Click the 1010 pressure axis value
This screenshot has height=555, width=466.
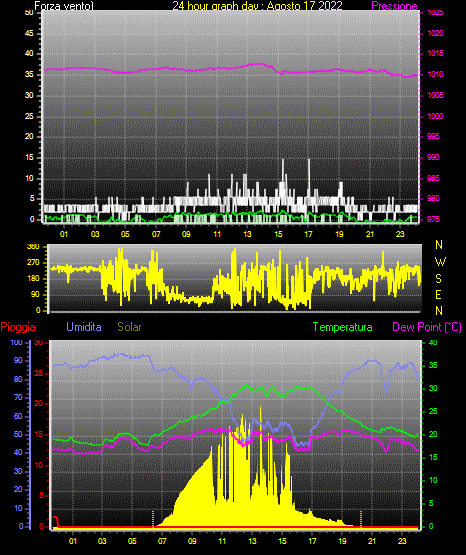(435, 74)
